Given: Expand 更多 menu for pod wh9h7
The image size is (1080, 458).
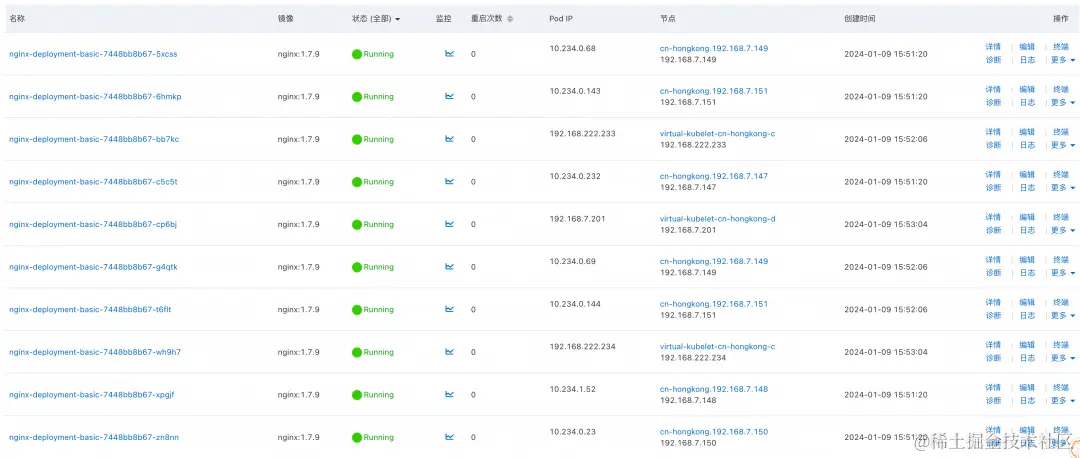Looking at the screenshot, I should 1062,358.
